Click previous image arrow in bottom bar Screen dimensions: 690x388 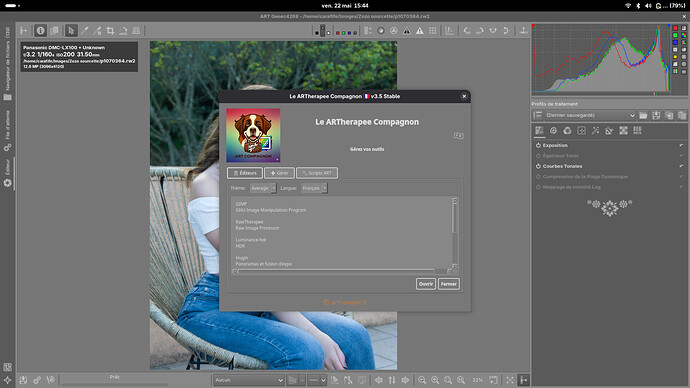tap(378, 380)
